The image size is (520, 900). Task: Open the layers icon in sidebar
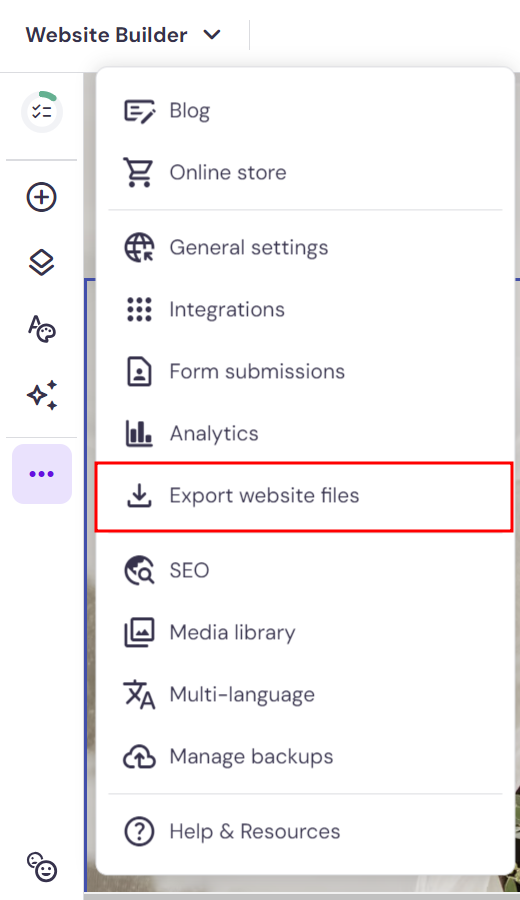coord(42,263)
